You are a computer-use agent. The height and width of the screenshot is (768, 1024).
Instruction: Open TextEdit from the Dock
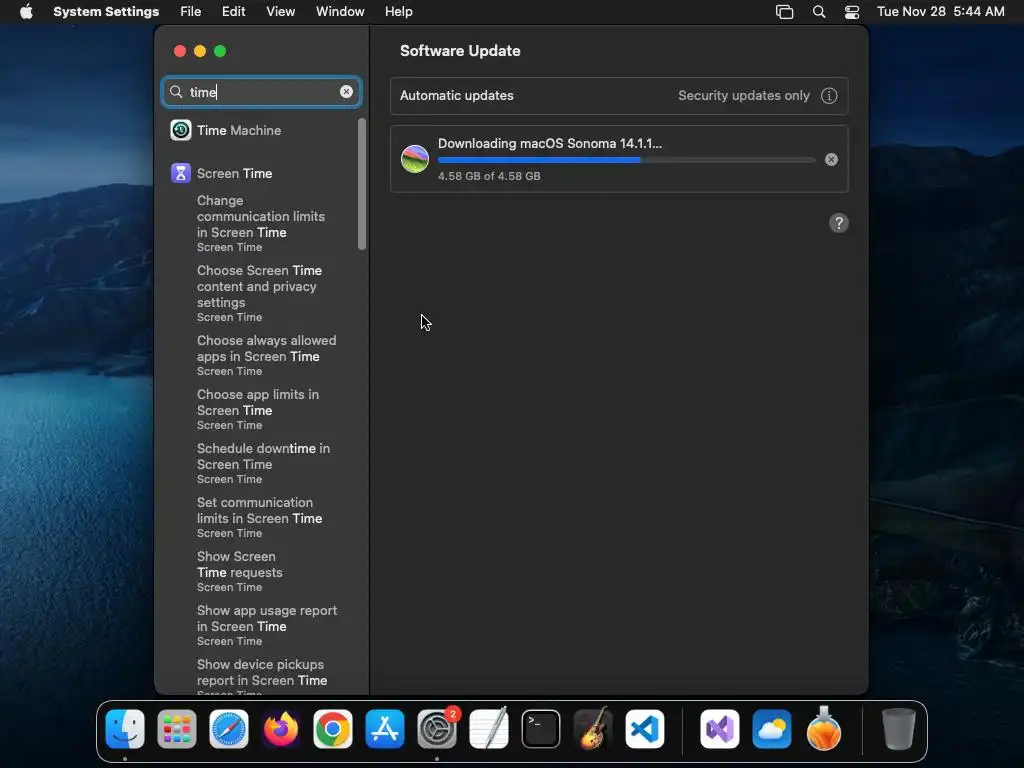[489, 729]
